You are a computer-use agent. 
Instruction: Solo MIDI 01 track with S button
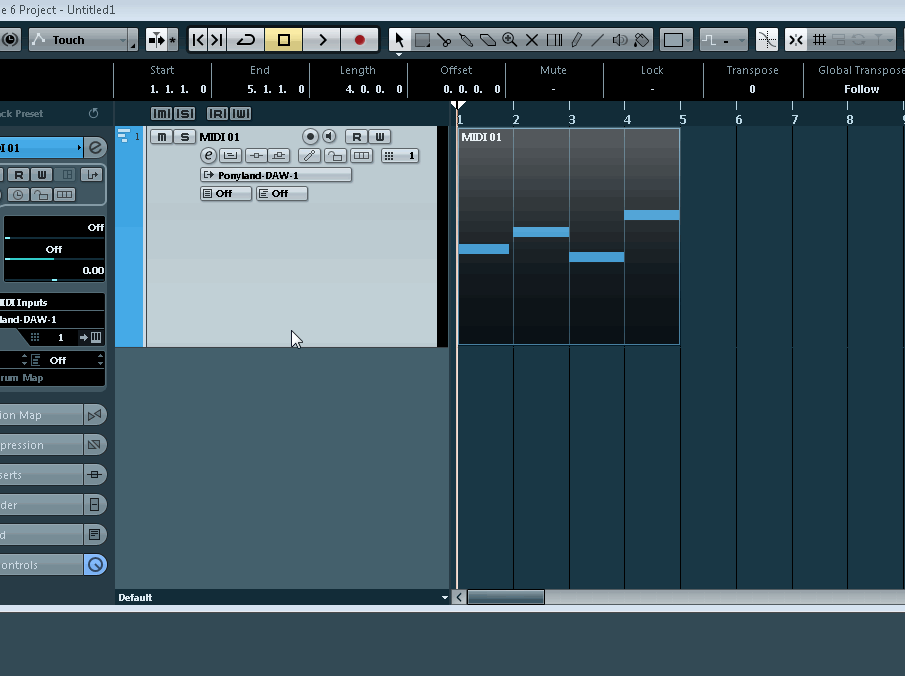(x=185, y=137)
